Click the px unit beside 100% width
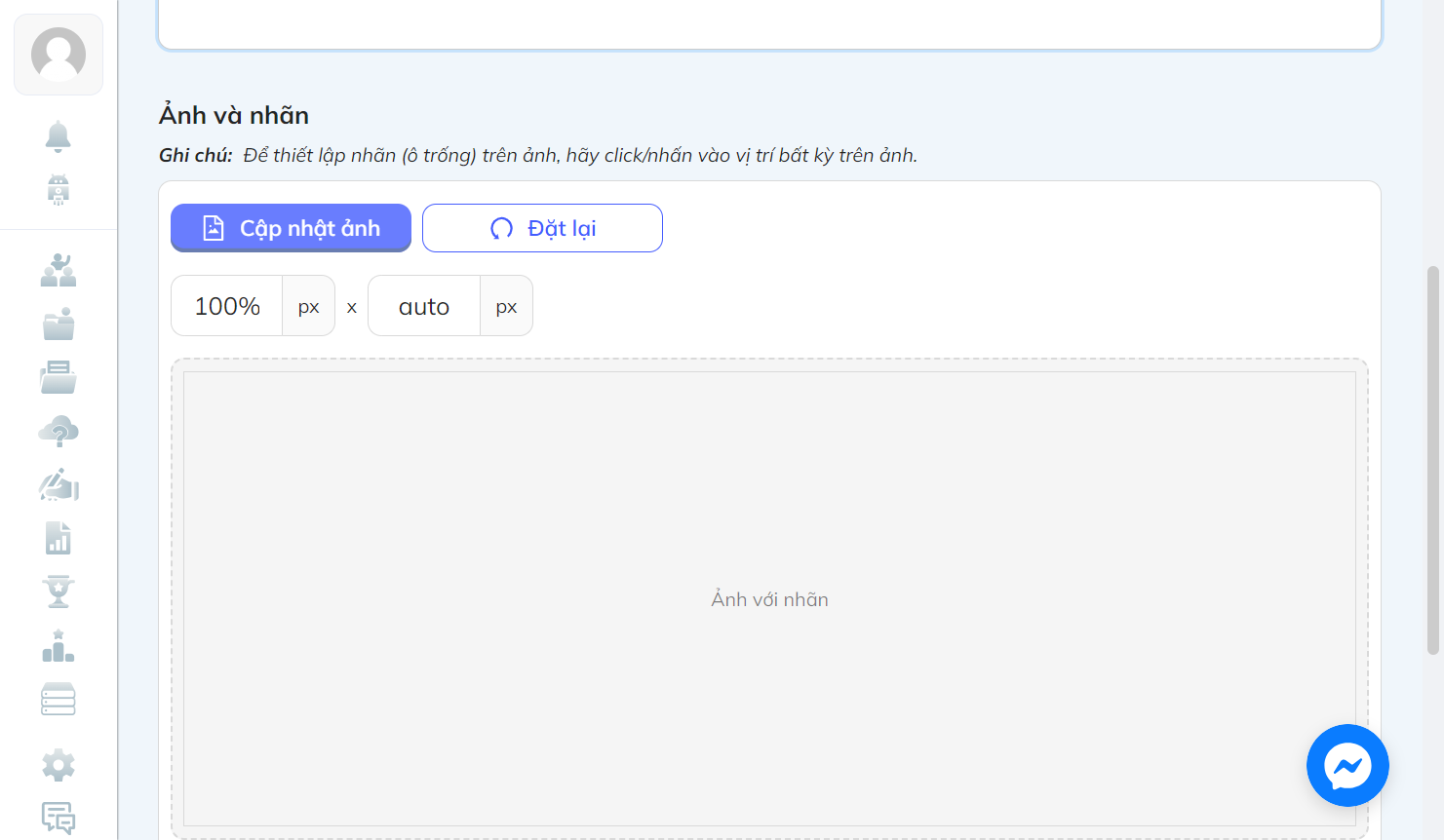 [309, 306]
